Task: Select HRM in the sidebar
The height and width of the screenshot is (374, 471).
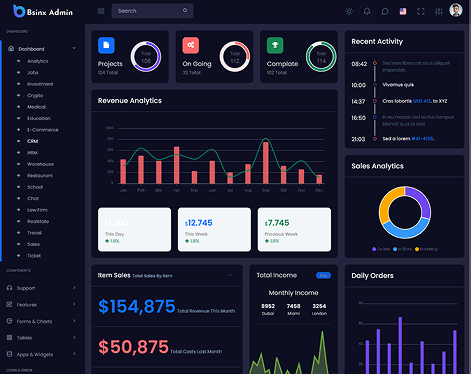Action: [32, 153]
